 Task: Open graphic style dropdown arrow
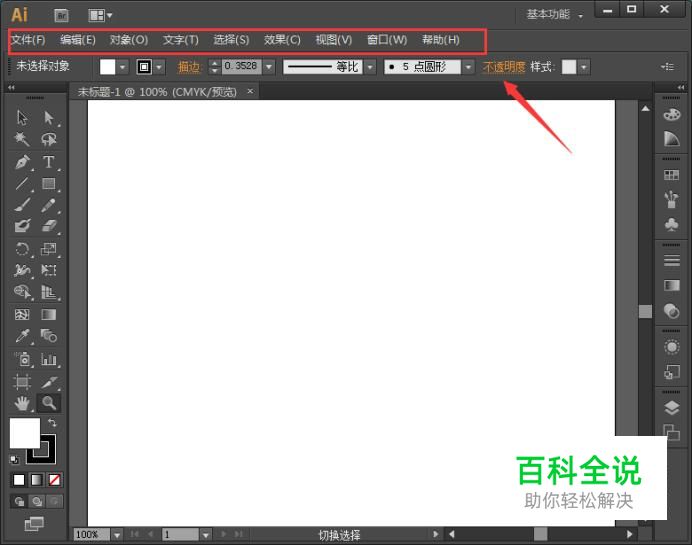pos(583,67)
